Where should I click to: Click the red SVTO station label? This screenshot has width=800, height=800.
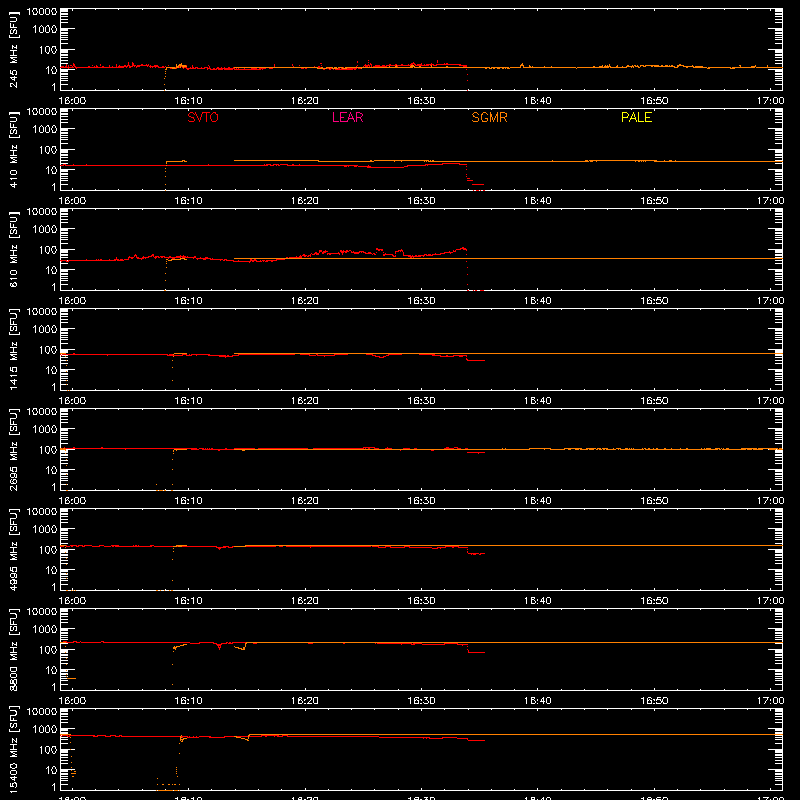tap(203, 117)
